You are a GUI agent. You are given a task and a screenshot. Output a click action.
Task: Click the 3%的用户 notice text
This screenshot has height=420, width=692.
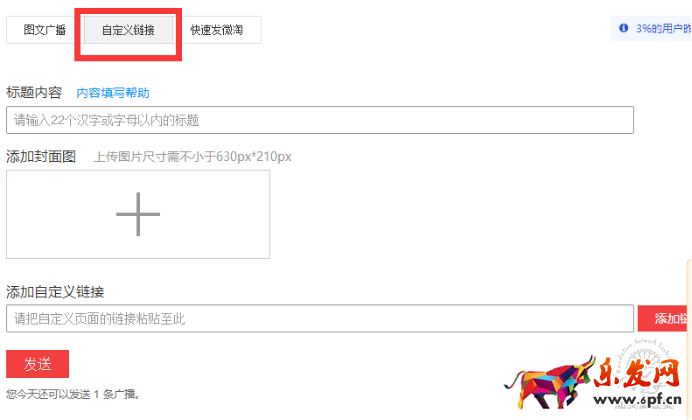663,29
